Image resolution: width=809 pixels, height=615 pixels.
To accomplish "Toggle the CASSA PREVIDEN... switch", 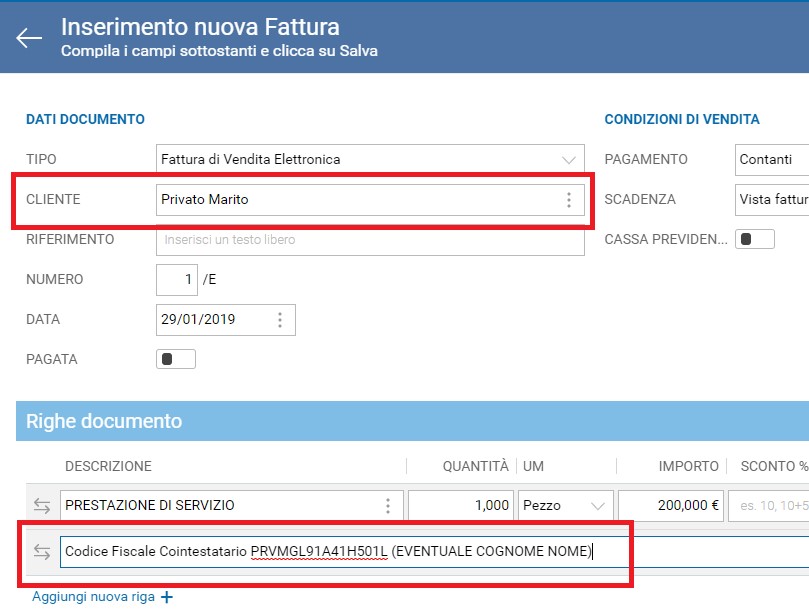I will point(755,239).
